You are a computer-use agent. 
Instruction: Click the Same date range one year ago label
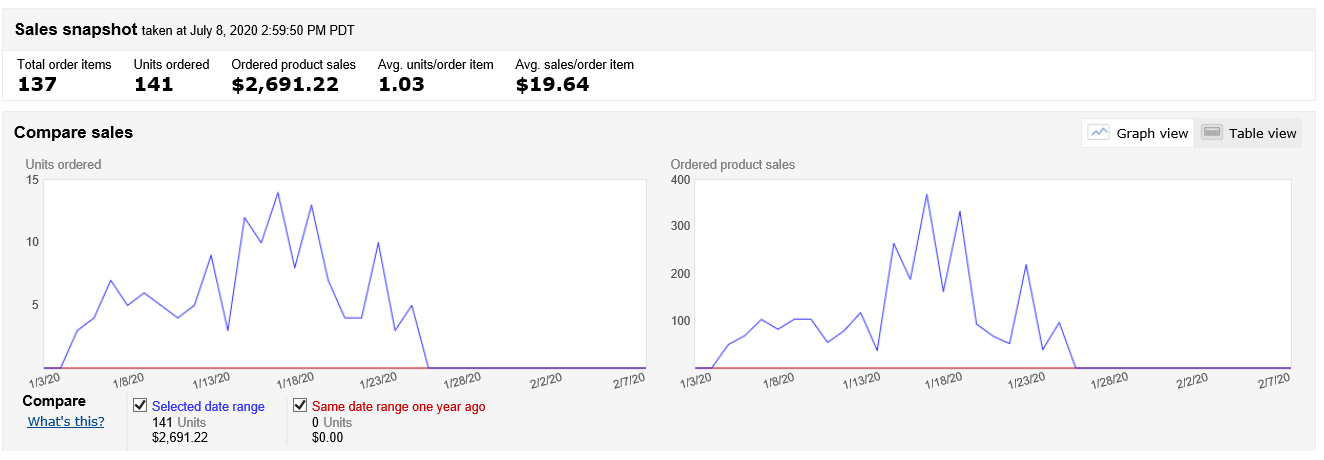[x=398, y=407]
